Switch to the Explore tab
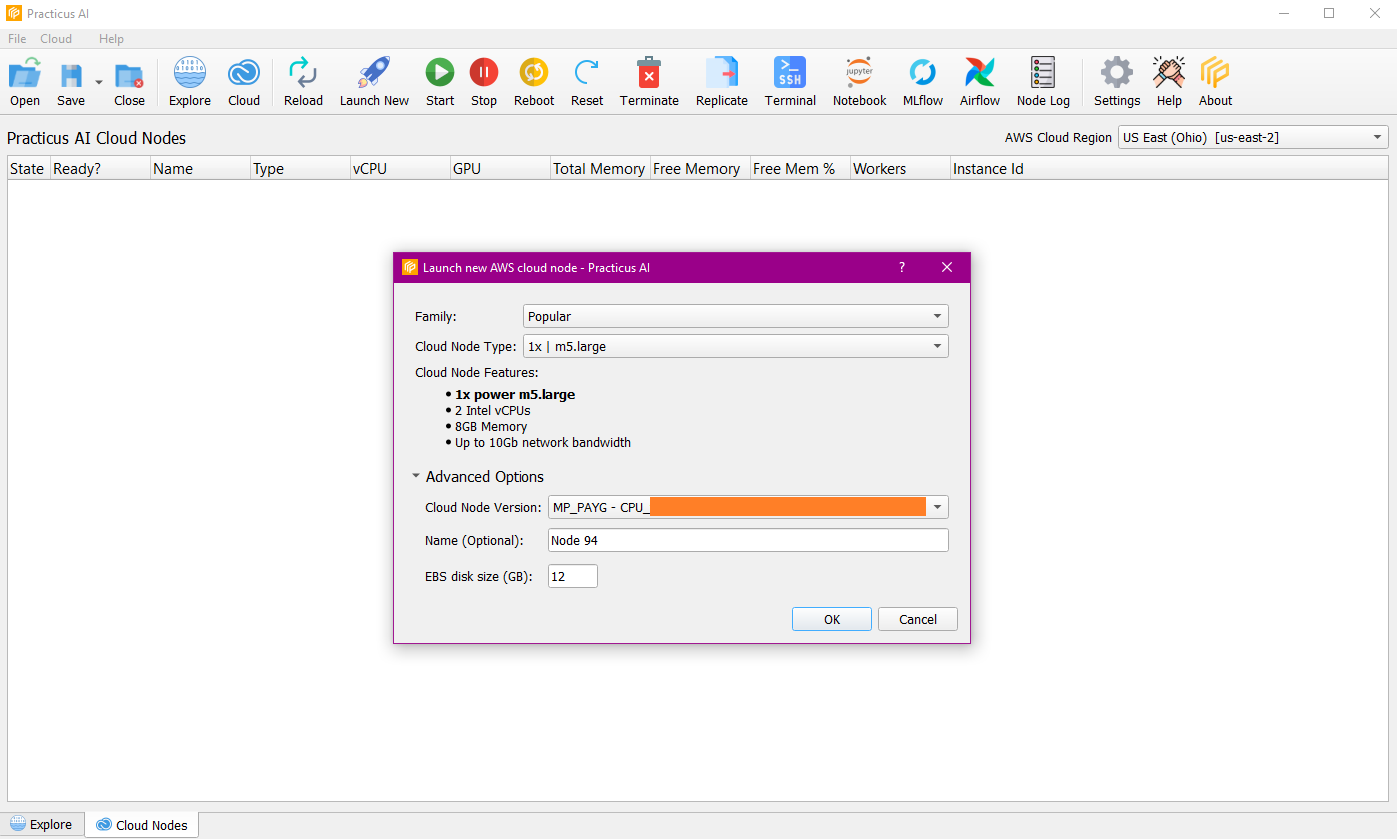 pos(42,825)
